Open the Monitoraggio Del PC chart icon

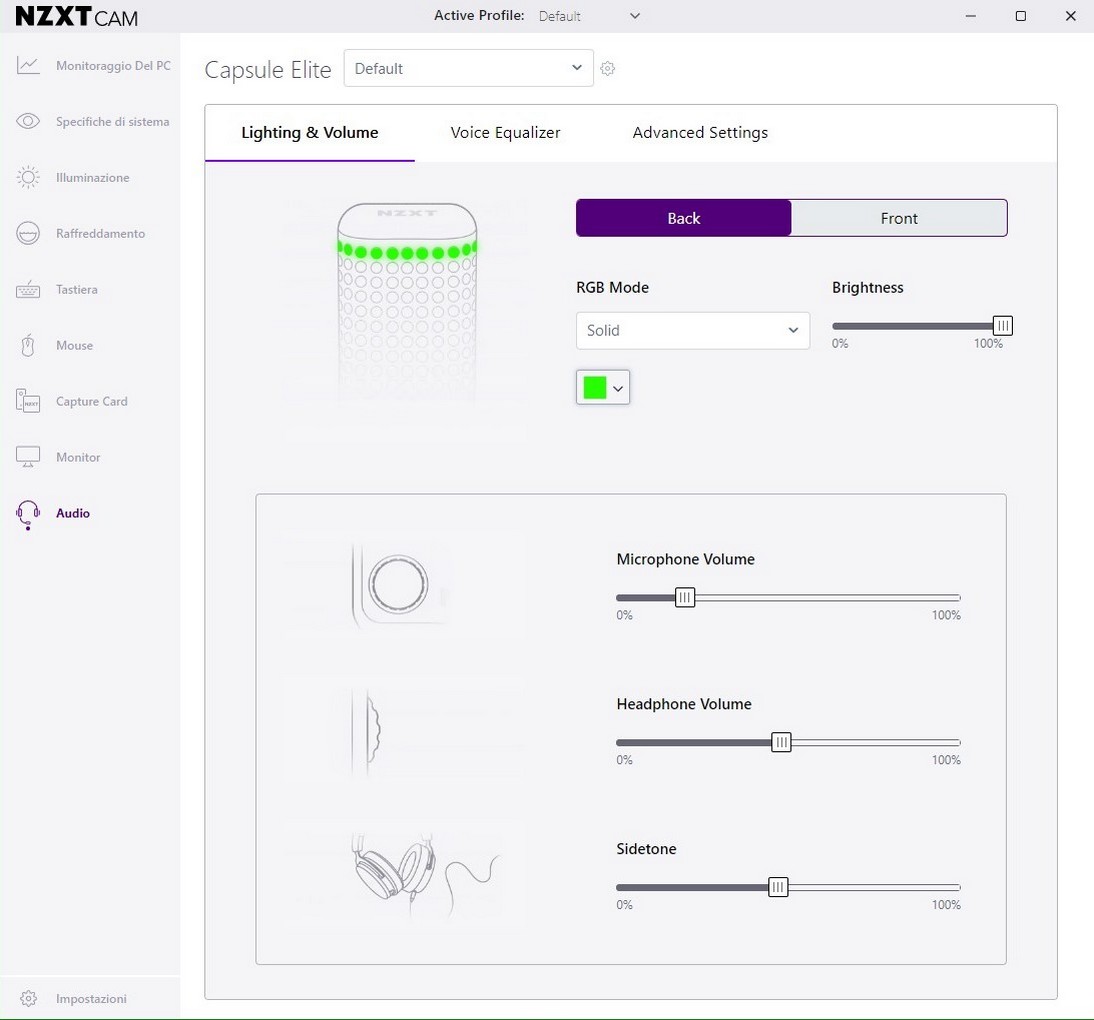(28, 66)
